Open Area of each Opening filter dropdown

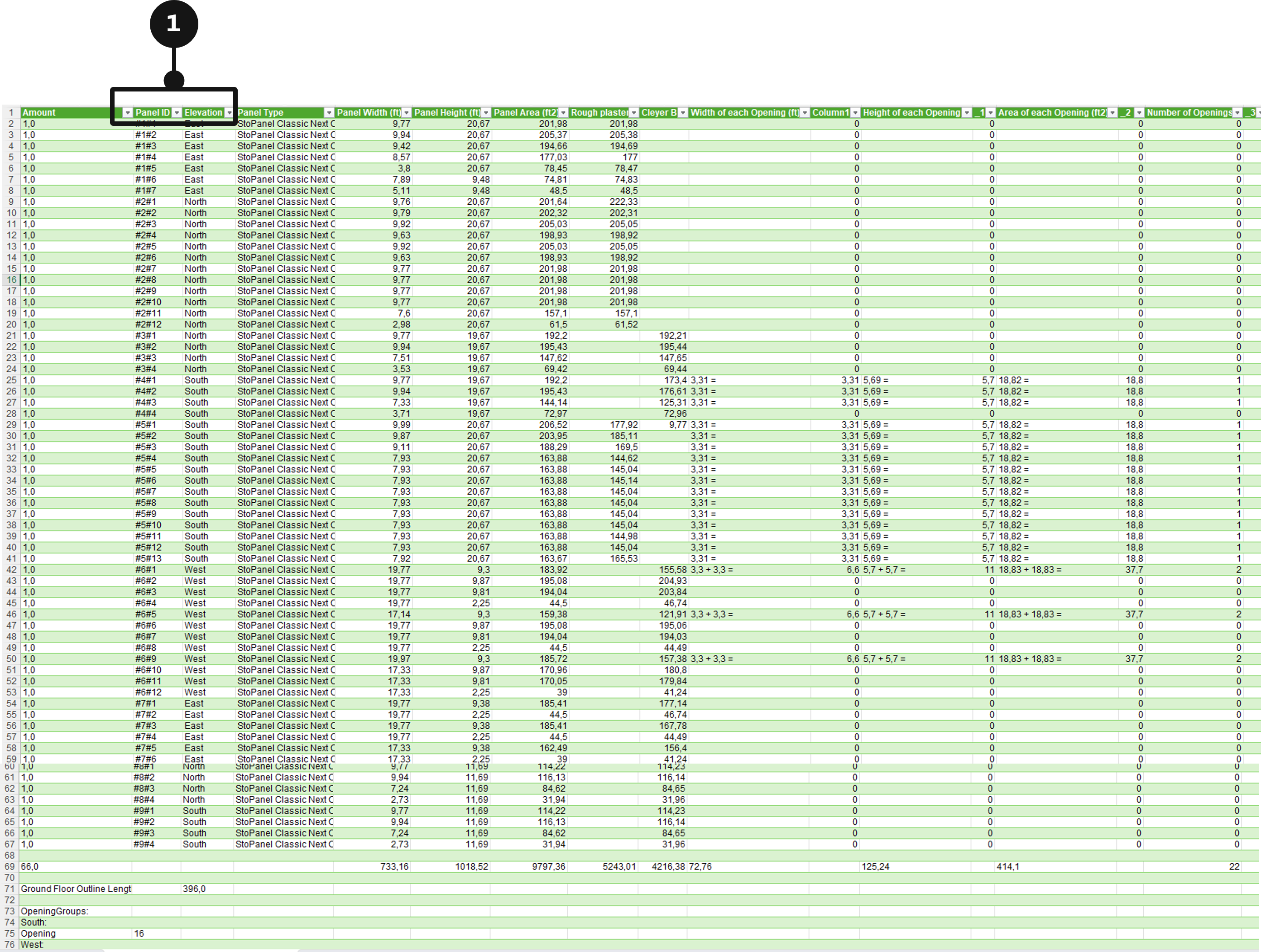(1113, 113)
